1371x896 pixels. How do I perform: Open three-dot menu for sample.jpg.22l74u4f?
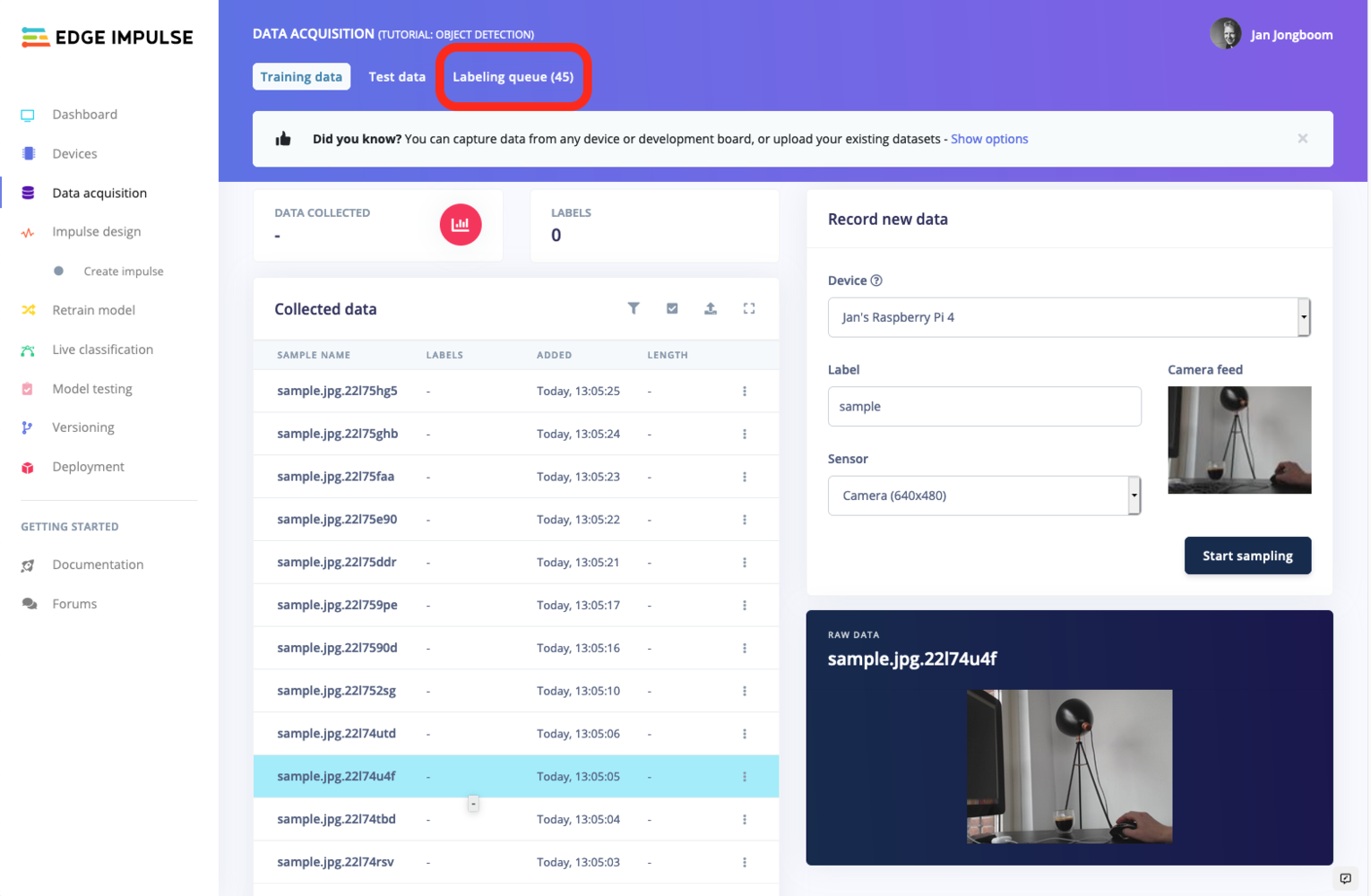click(745, 777)
